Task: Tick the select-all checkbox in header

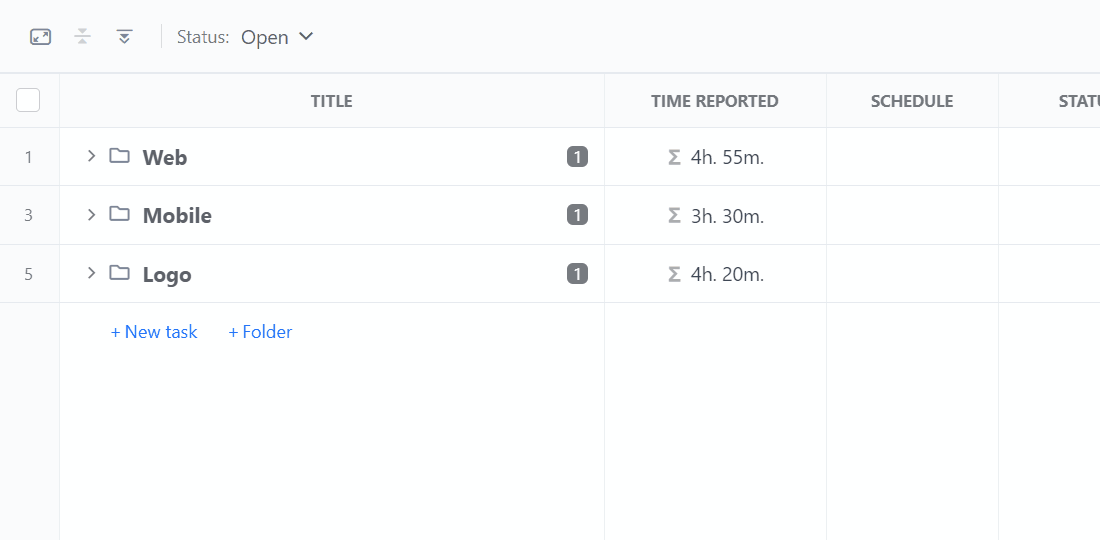Action: (x=28, y=100)
